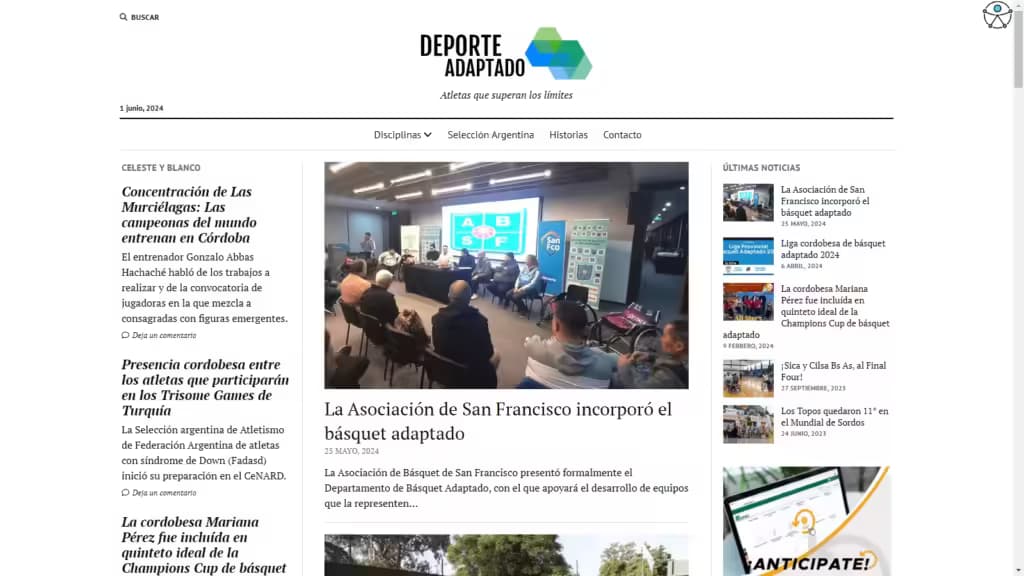Click thumbnail for Los Topos news
Screen dimensions: 1024x576
[748, 424]
